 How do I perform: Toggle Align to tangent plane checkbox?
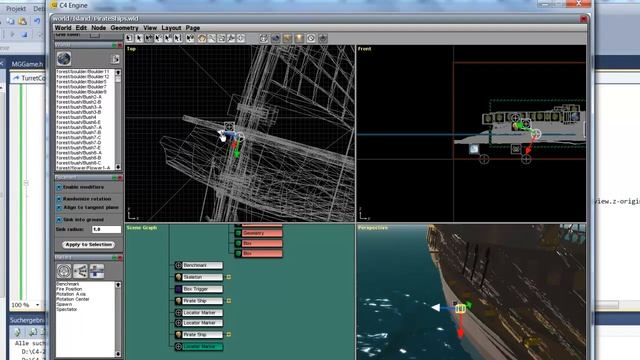[x=59, y=208]
